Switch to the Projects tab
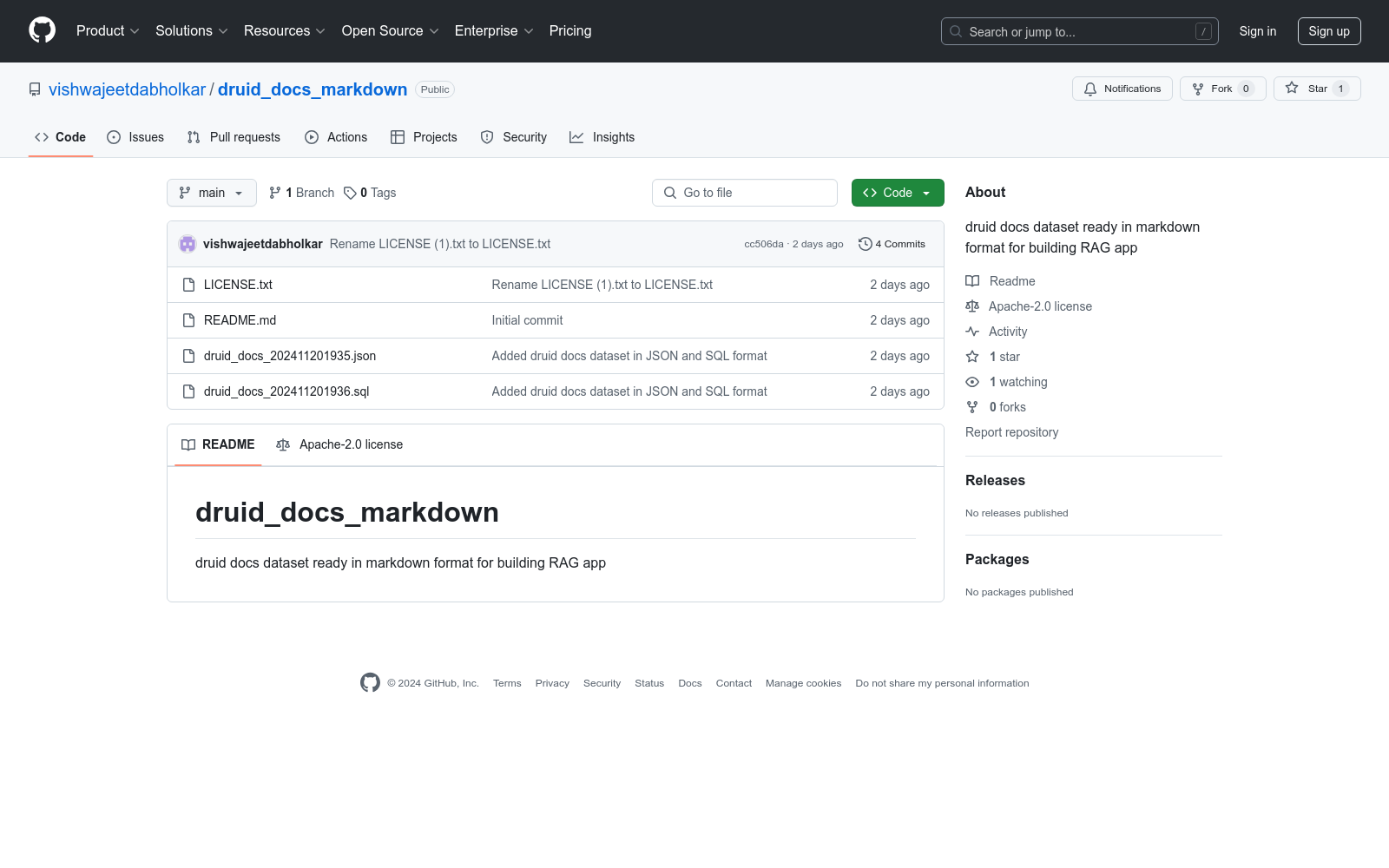The height and width of the screenshot is (868, 1389). 424,137
